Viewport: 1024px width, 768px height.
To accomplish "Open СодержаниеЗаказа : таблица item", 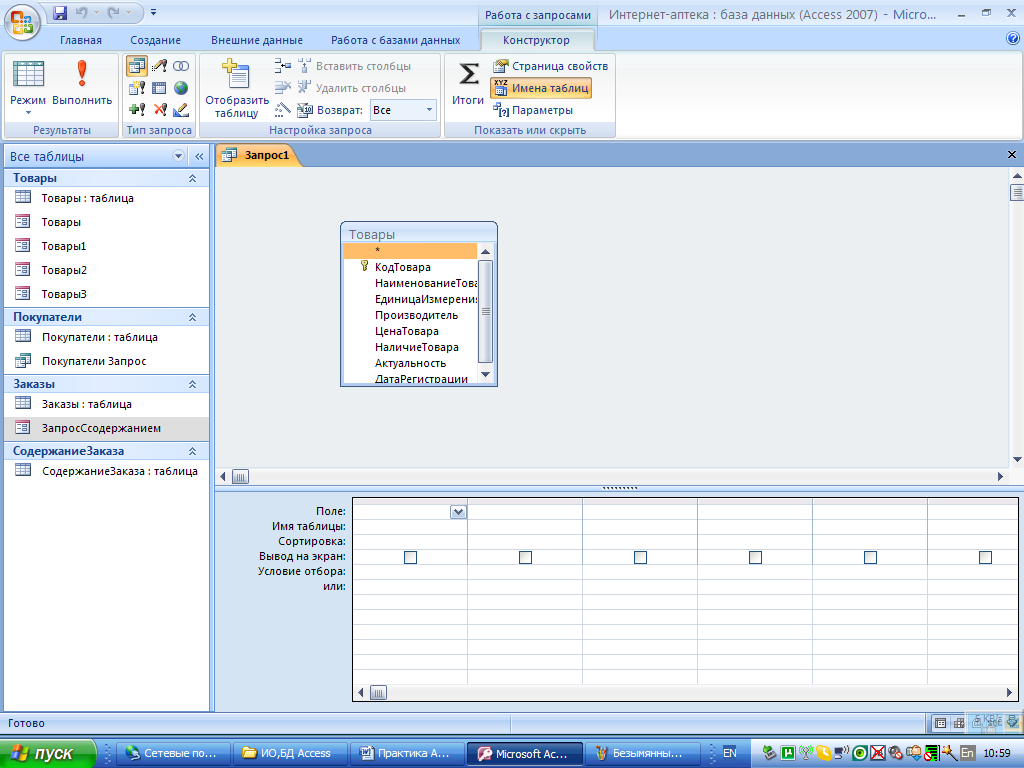I will tap(120, 471).
